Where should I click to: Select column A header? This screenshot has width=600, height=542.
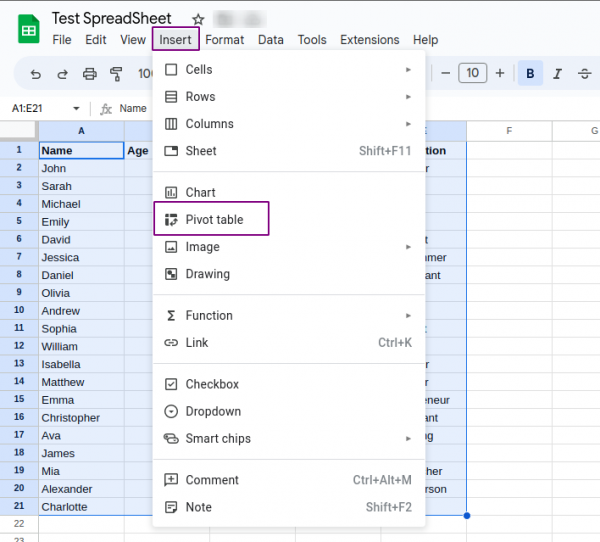click(81, 131)
